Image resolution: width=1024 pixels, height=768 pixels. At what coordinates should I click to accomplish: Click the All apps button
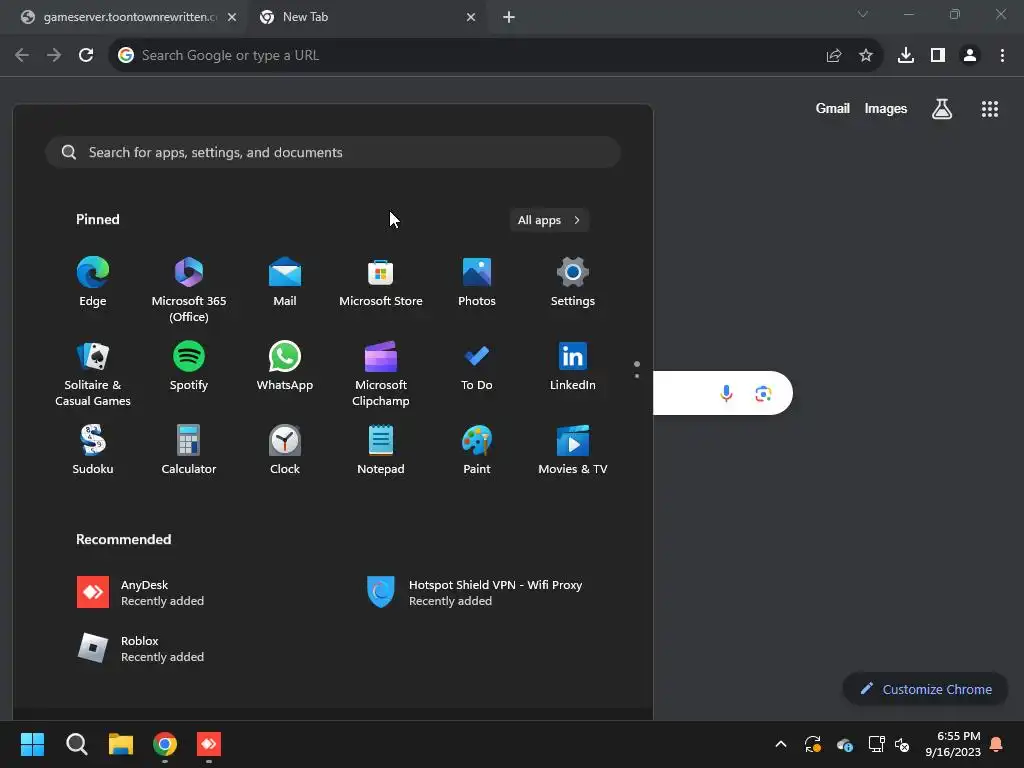click(x=549, y=220)
